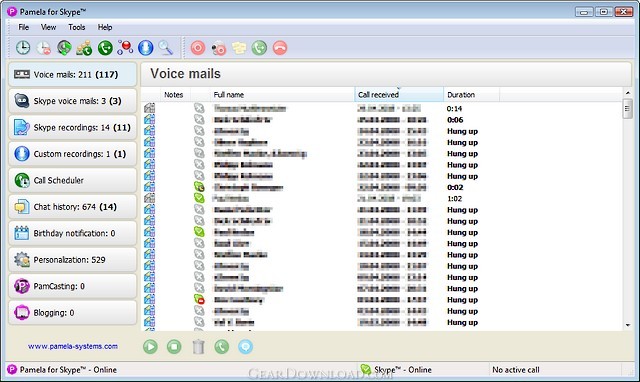
Task: Select the voice mail with duration 1:02
Action: pos(382,199)
